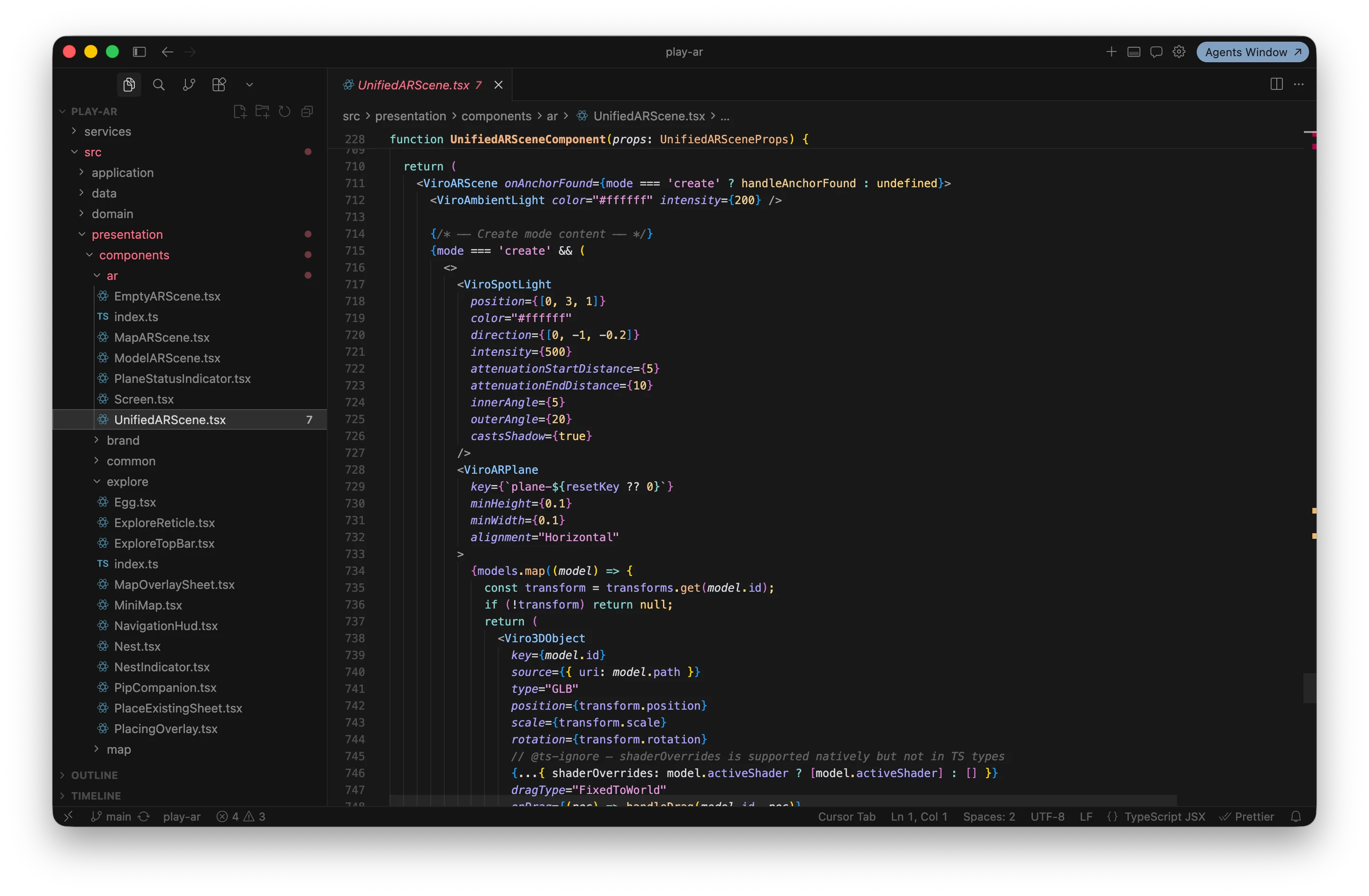Close the UnifiedARScene.tsx tab
1369x896 pixels.
(498, 85)
